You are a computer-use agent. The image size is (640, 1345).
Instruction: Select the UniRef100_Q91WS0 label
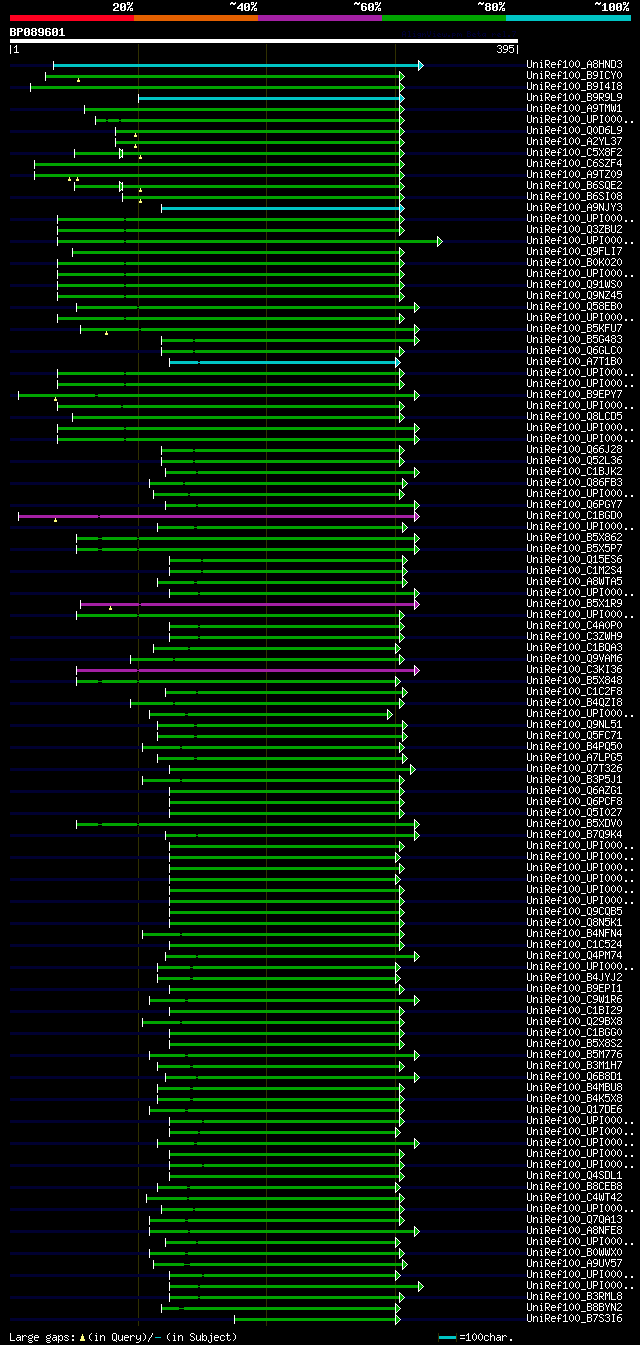point(574,285)
